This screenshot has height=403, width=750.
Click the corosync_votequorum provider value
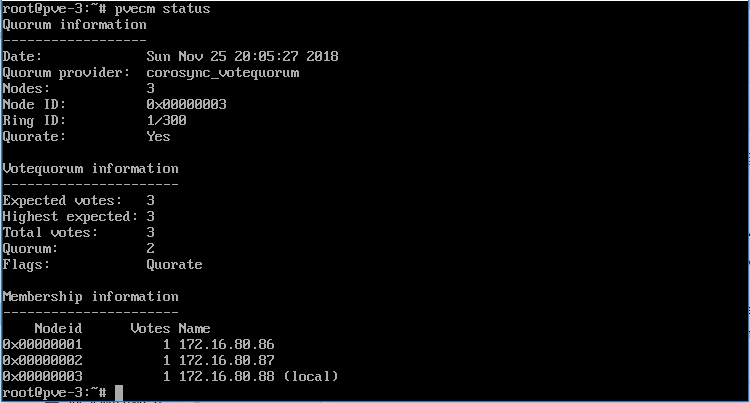tap(223, 73)
